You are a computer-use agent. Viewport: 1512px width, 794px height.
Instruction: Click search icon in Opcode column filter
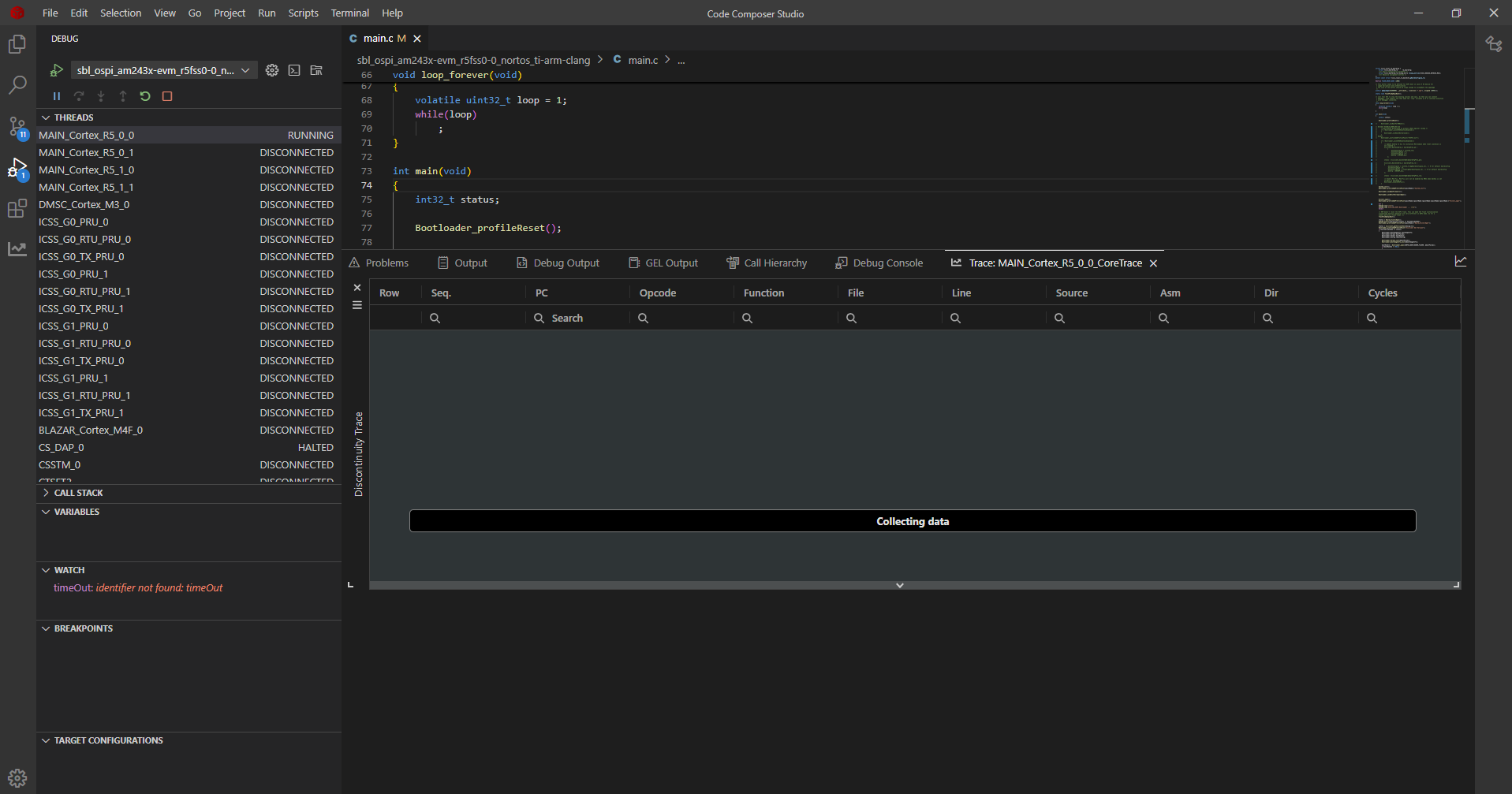[x=643, y=318]
